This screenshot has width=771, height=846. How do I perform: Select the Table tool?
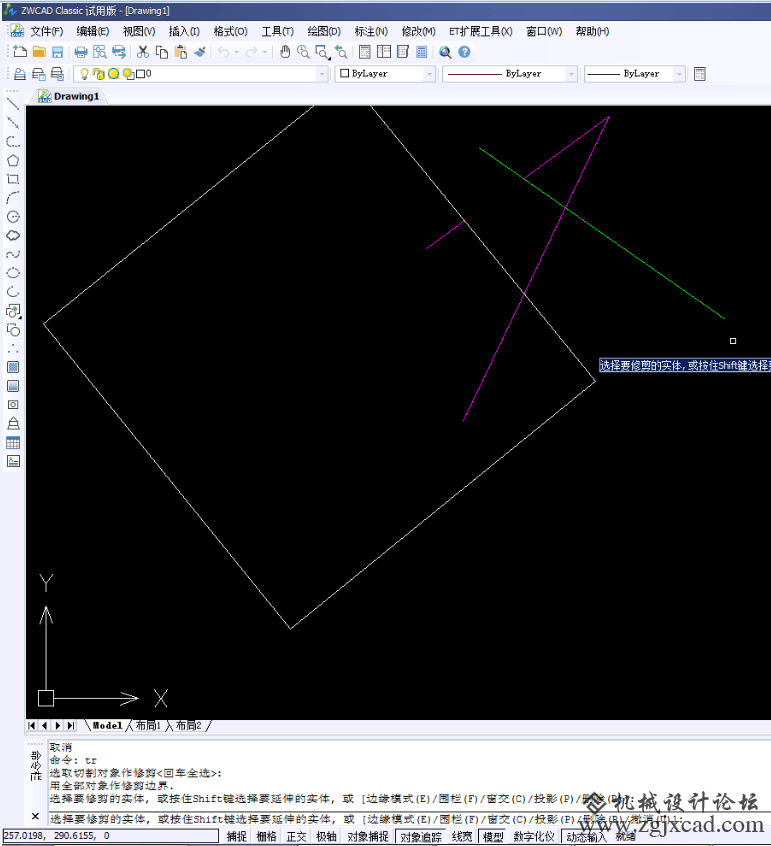coord(13,443)
